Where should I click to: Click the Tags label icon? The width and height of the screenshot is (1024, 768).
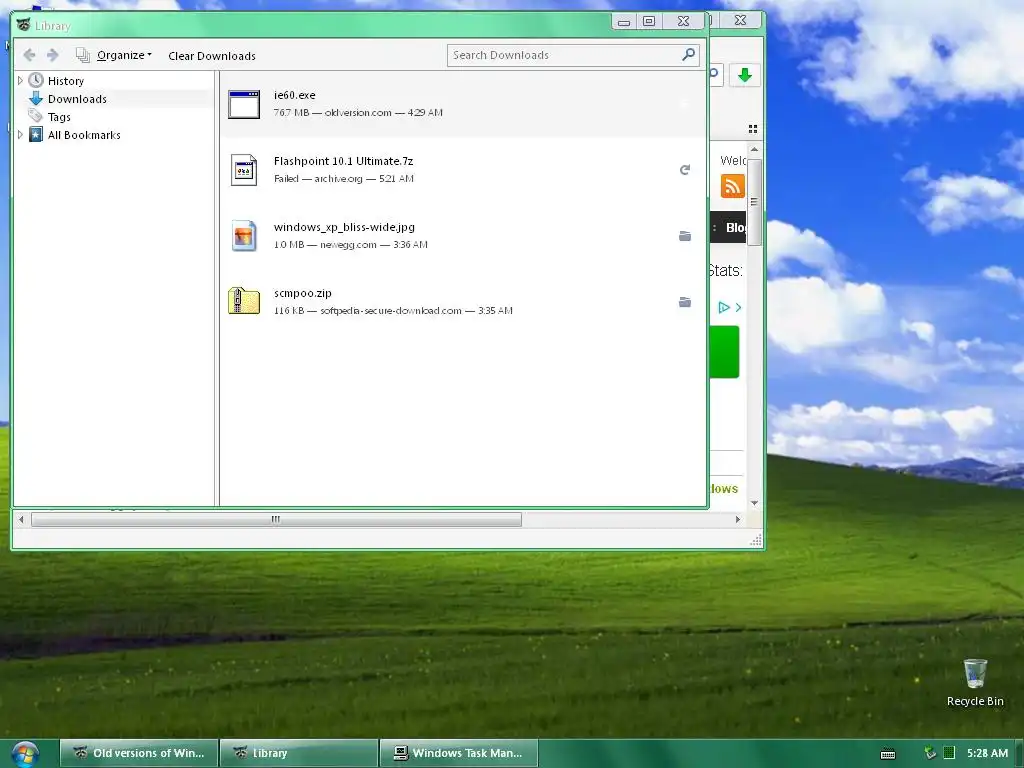click(x=35, y=116)
